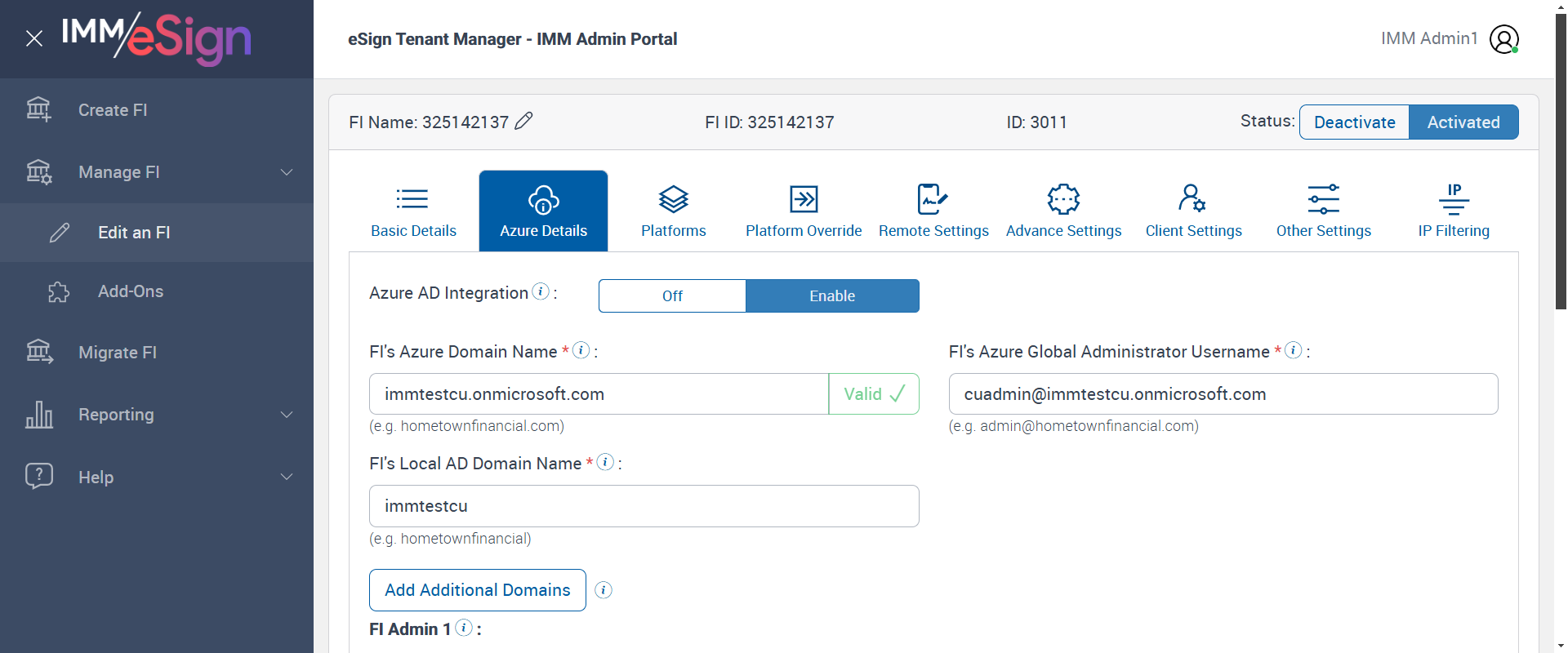Select Add-Ons in sidebar
Screen dimensions: 1568x653
157,291
